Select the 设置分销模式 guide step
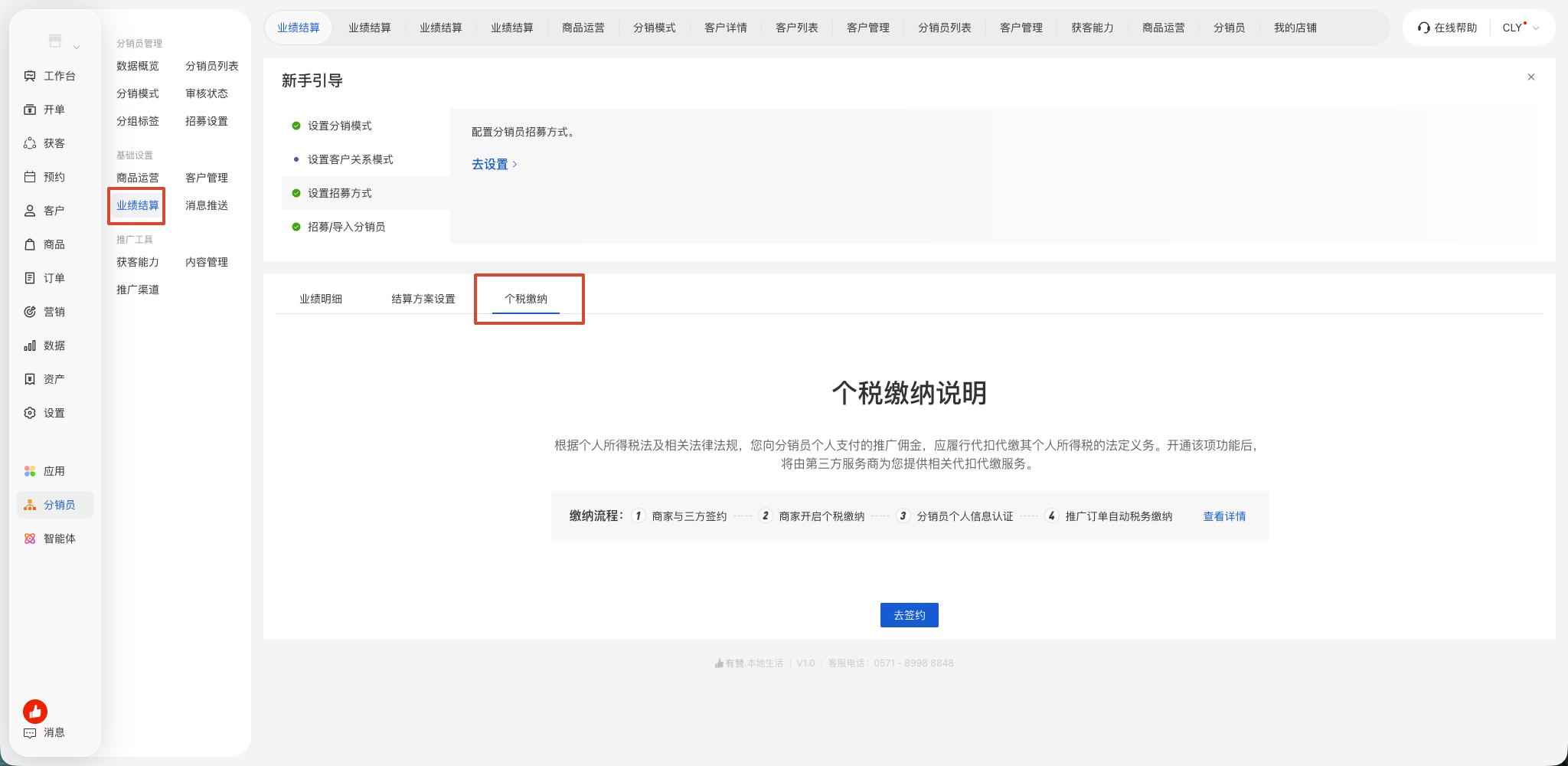 (366, 126)
